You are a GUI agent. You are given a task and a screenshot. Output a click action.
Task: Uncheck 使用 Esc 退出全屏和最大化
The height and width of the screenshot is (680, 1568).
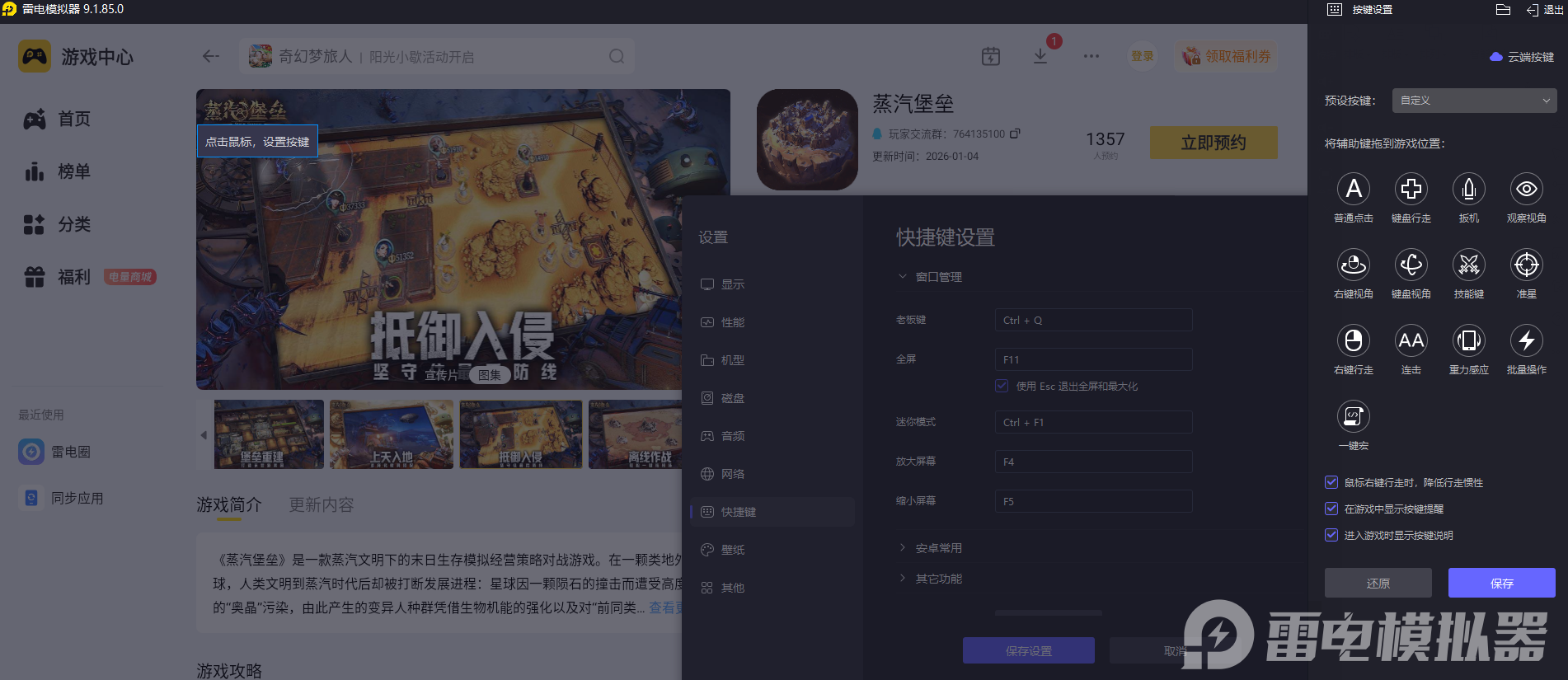pos(1002,386)
